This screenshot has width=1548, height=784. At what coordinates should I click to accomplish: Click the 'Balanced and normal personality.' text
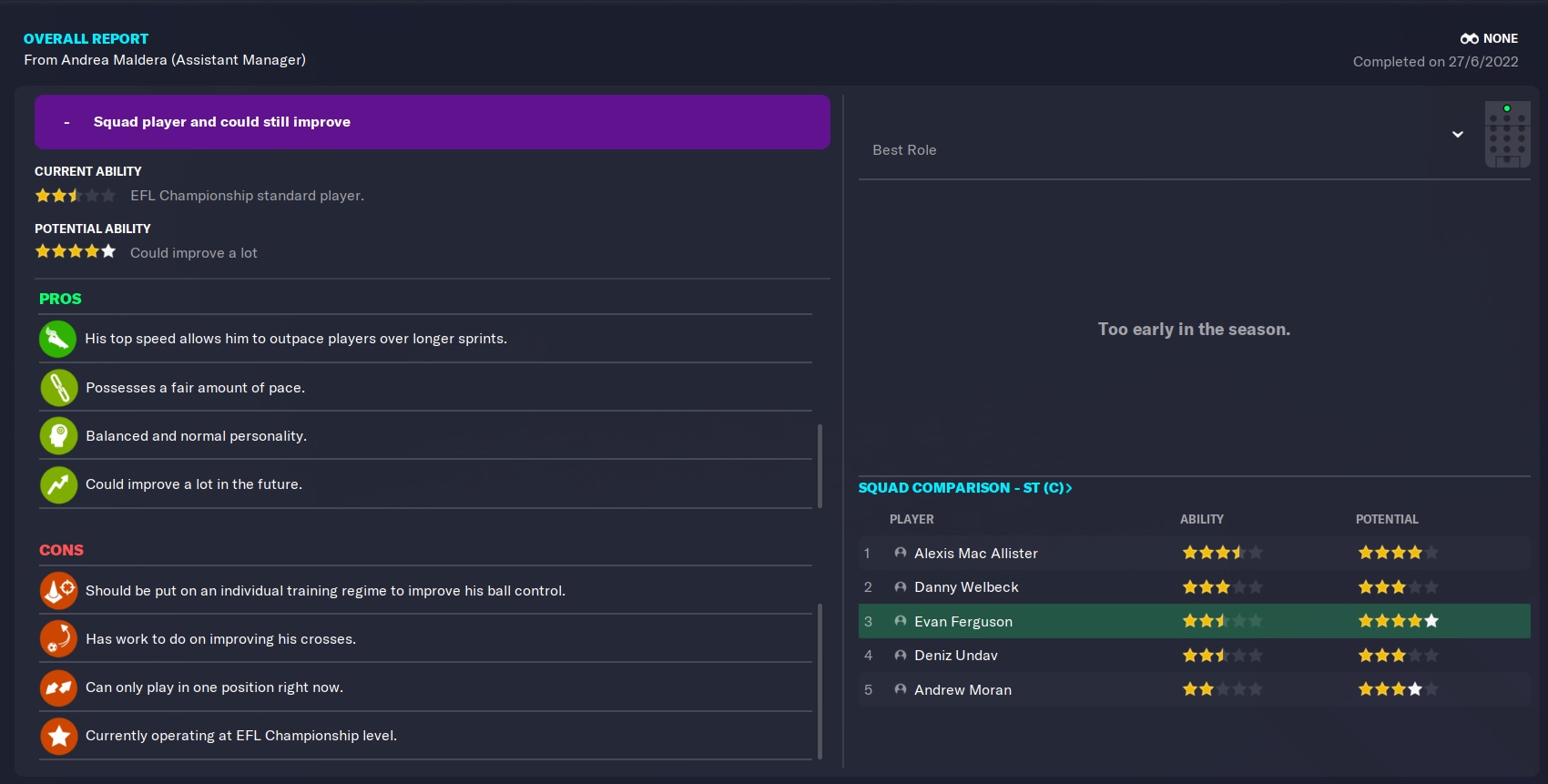click(196, 436)
